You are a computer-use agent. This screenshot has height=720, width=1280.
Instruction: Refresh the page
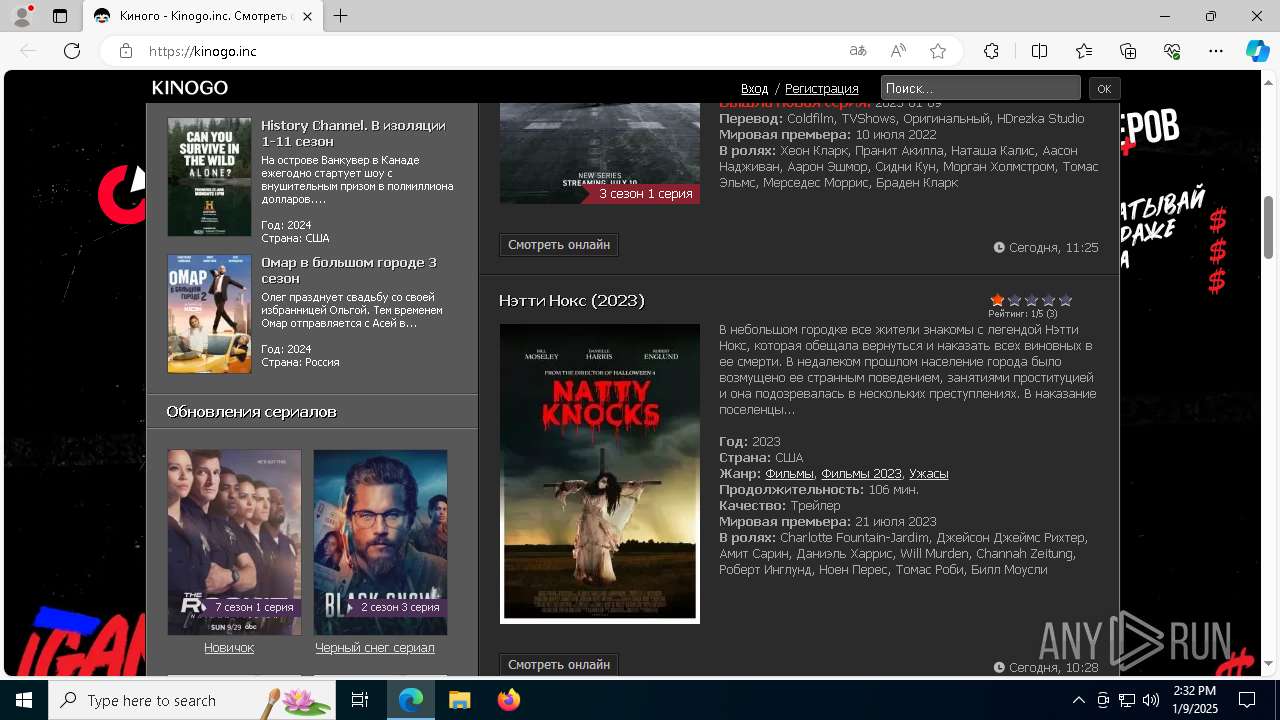point(72,51)
